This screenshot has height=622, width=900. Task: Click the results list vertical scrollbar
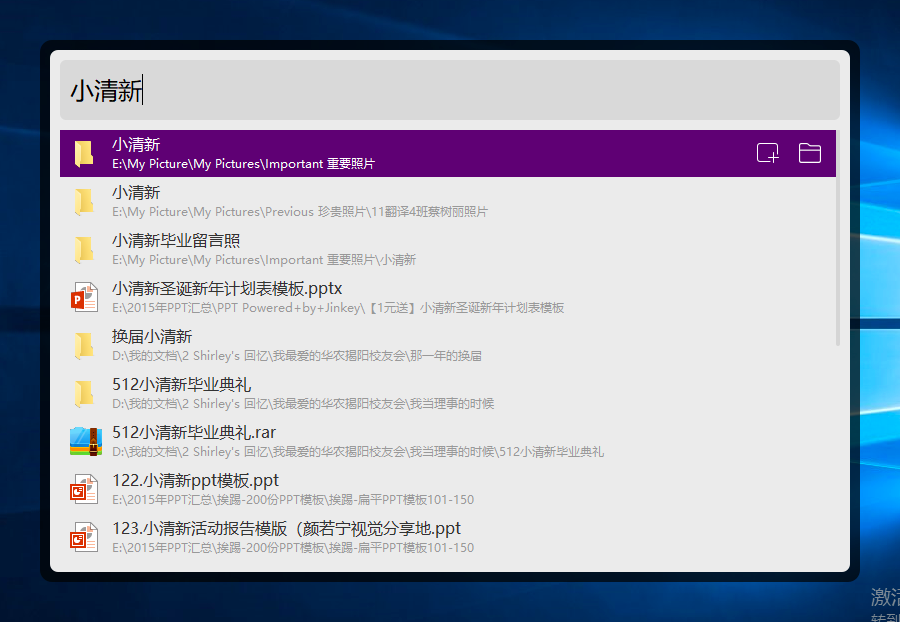(x=838, y=238)
